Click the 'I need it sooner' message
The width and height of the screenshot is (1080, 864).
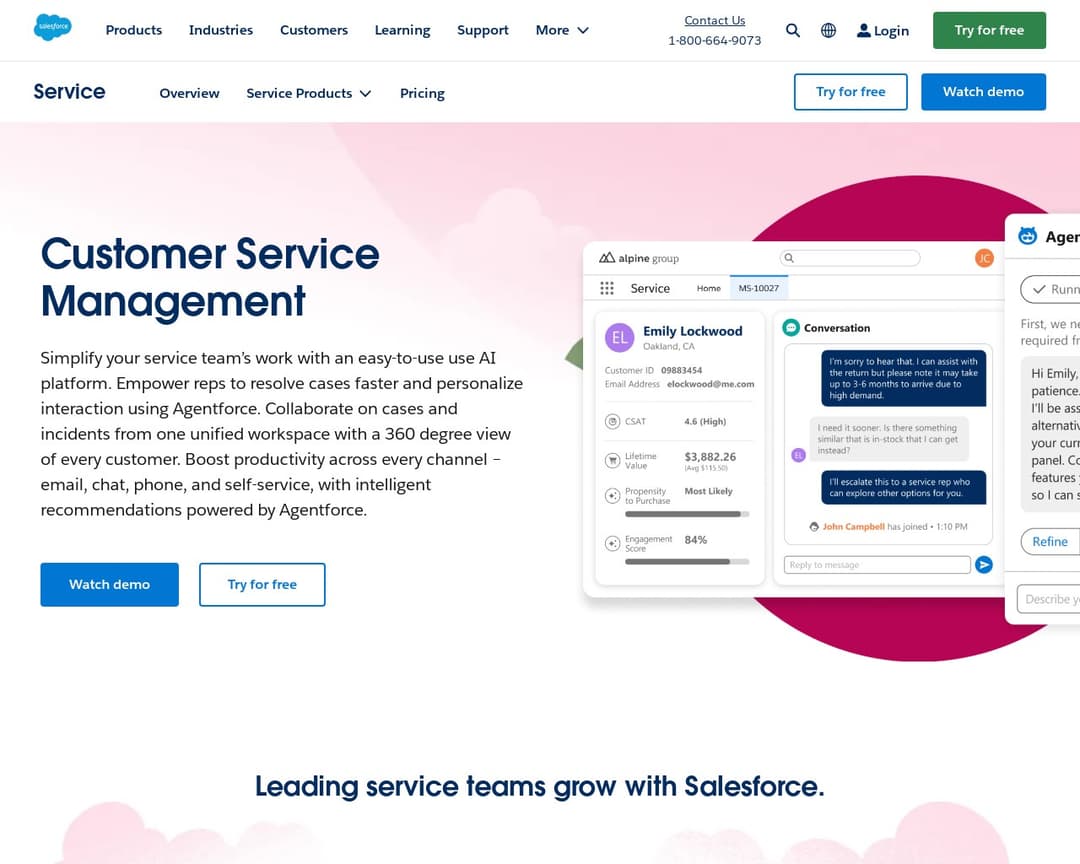[889, 439]
